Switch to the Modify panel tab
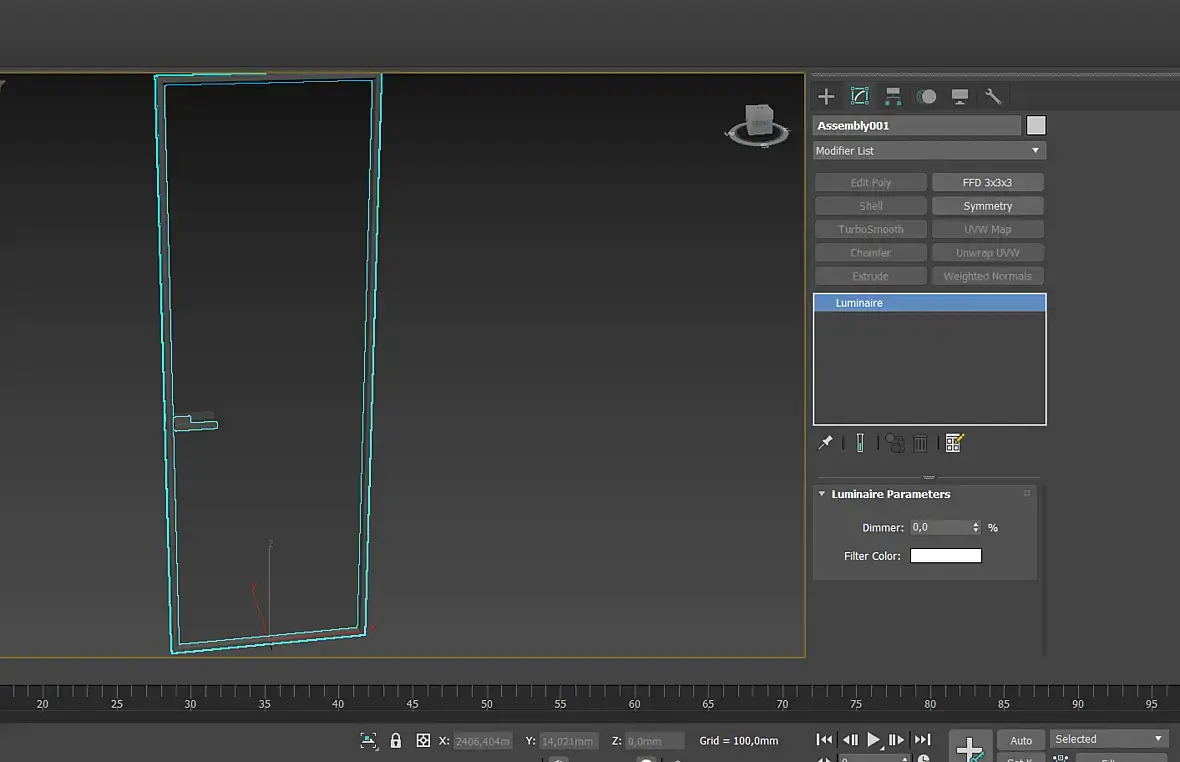The image size is (1180, 762). [x=859, y=97]
